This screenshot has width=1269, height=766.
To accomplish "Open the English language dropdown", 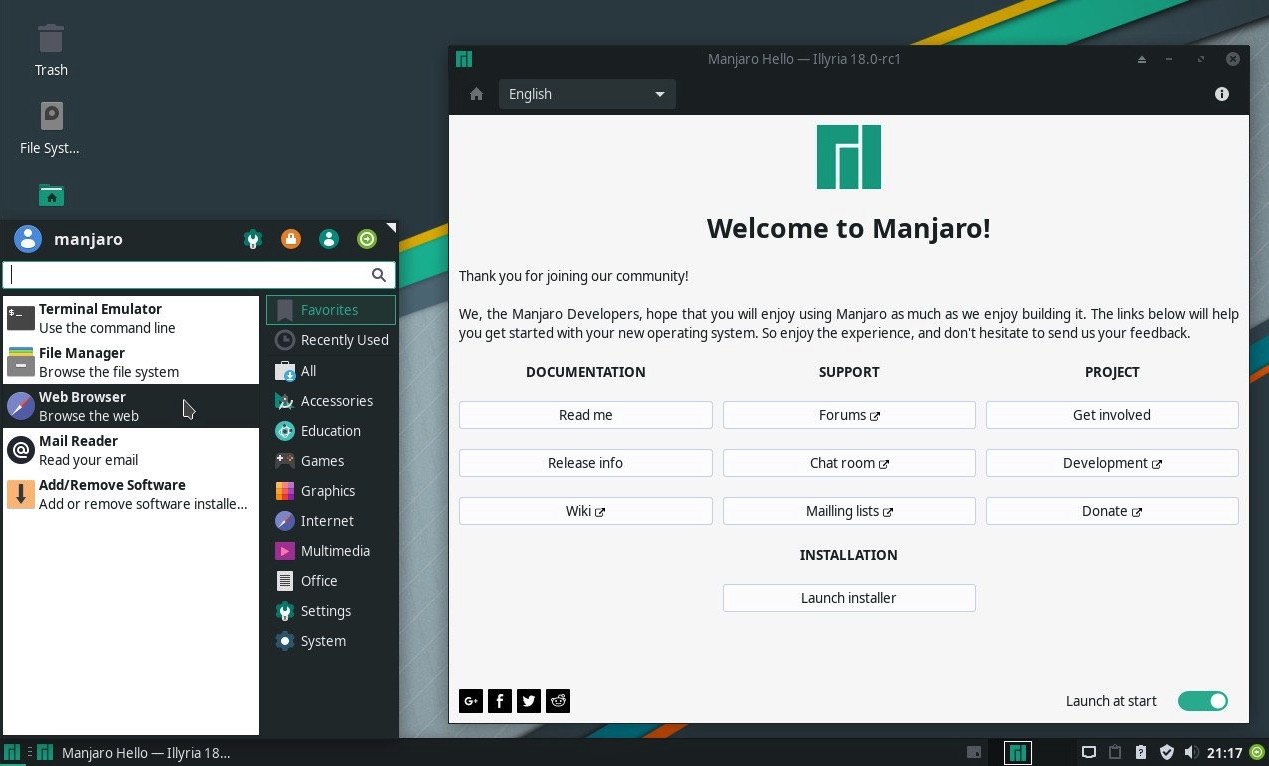I will click(x=586, y=93).
